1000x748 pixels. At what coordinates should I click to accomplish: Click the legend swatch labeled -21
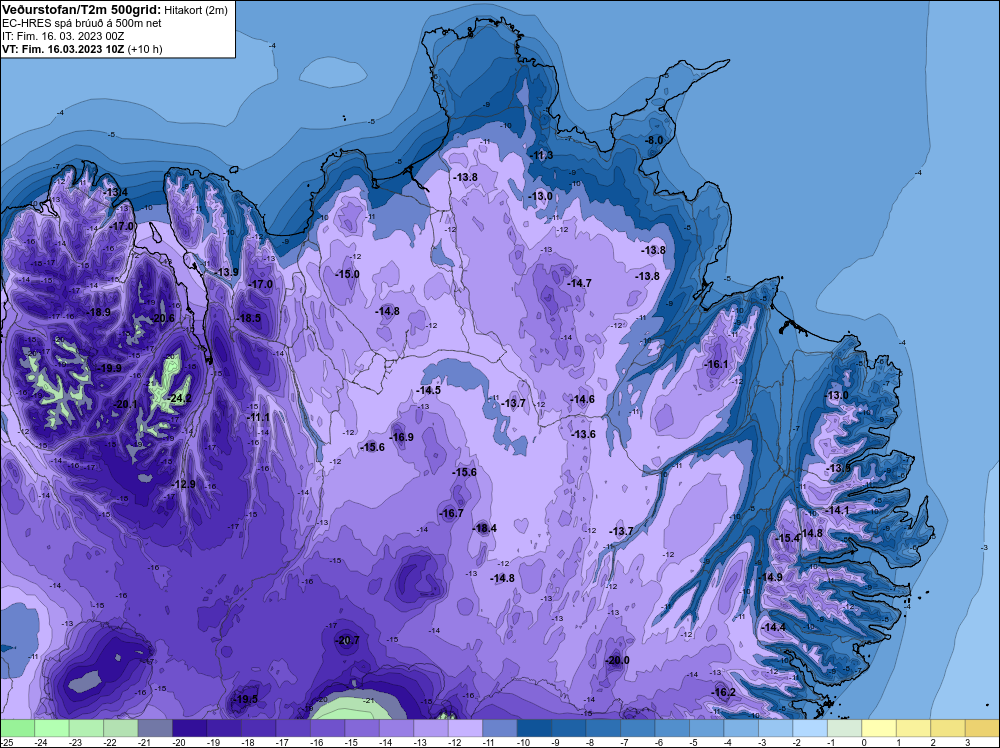click(x=155, y=728)
